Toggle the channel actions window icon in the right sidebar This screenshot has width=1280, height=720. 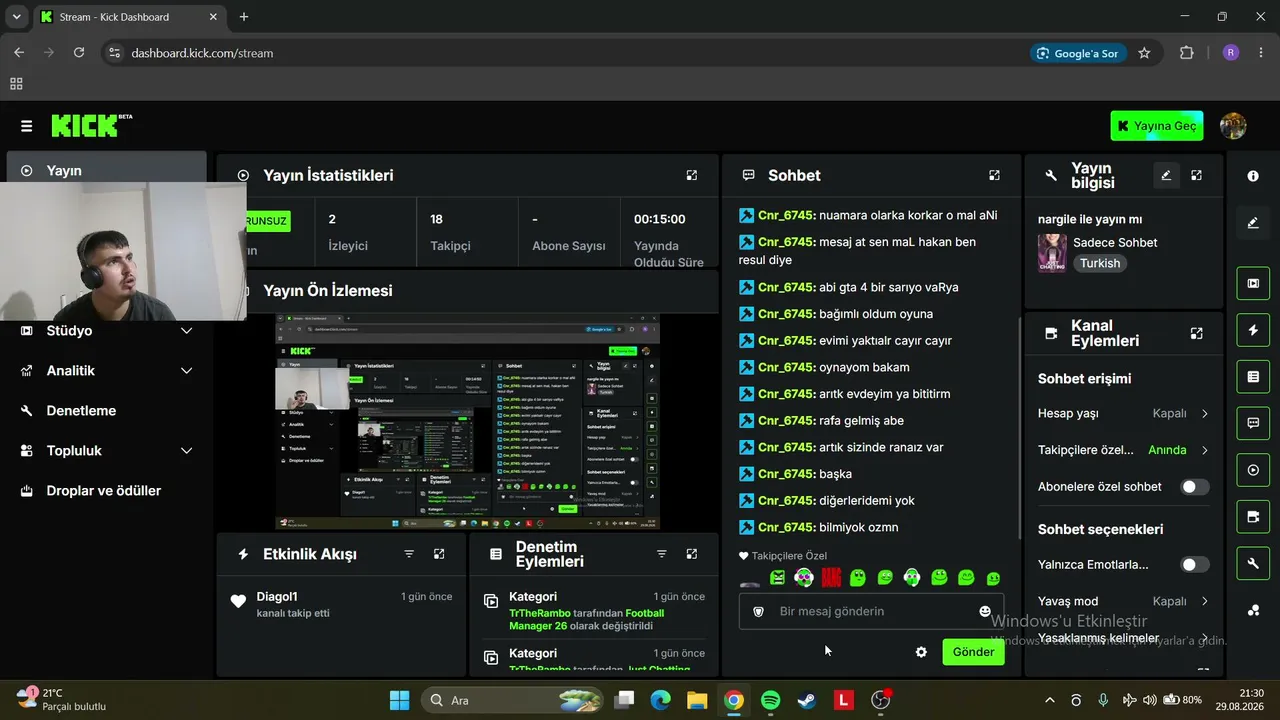1253,517
